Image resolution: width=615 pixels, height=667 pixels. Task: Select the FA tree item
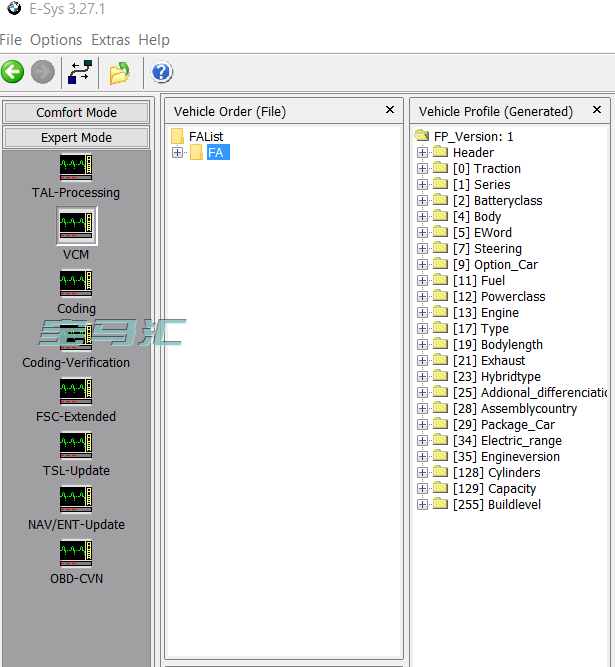pyautogui.click(x=218, y=152)
